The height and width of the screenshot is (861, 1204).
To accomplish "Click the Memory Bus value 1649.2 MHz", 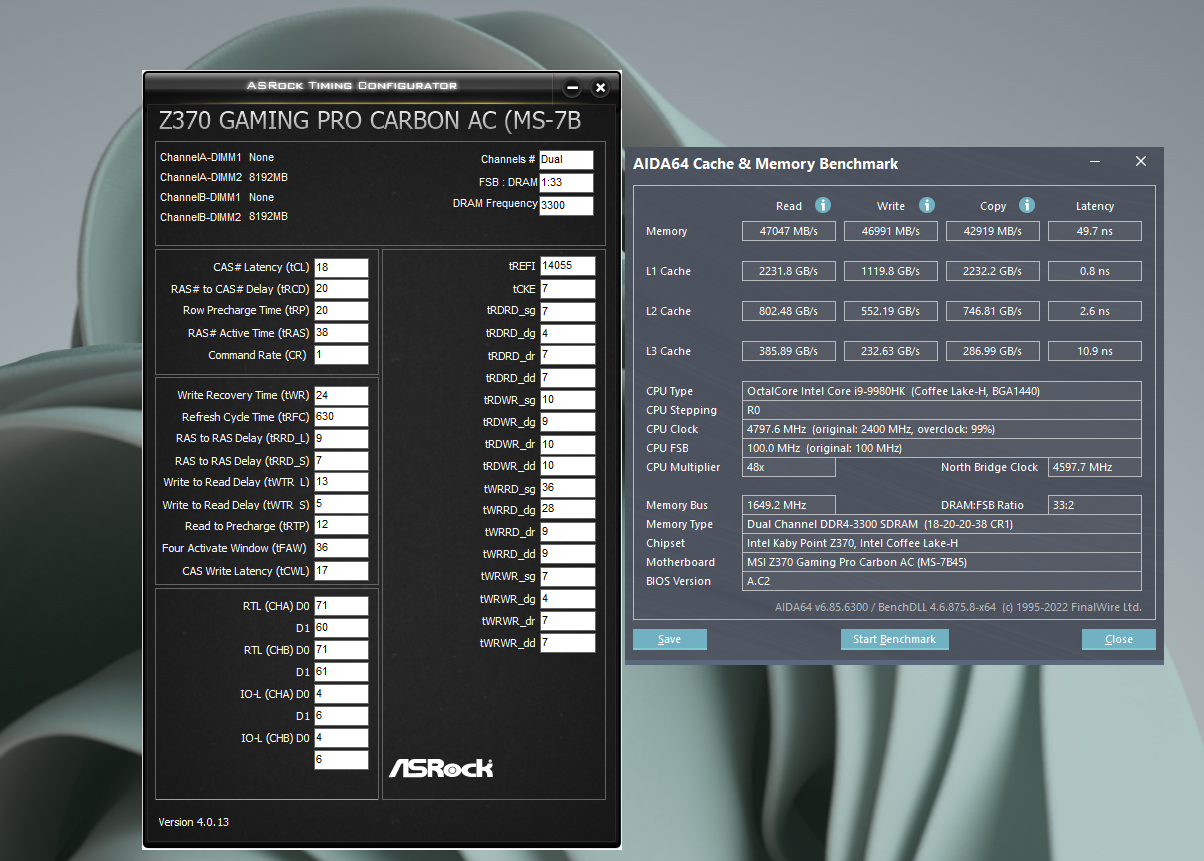I will (x=789, y=505).
